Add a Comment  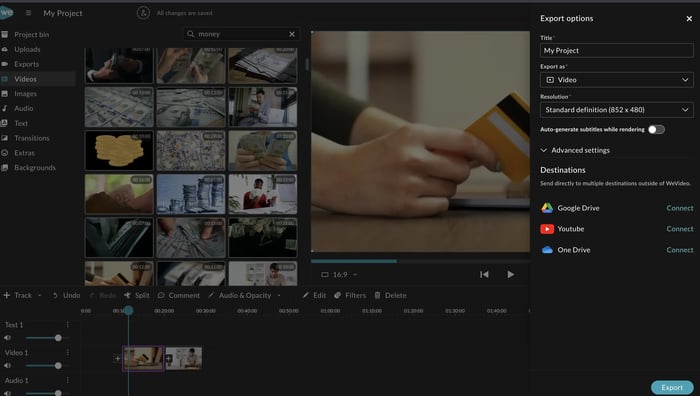pyautogui.click(x=179, y=295)
